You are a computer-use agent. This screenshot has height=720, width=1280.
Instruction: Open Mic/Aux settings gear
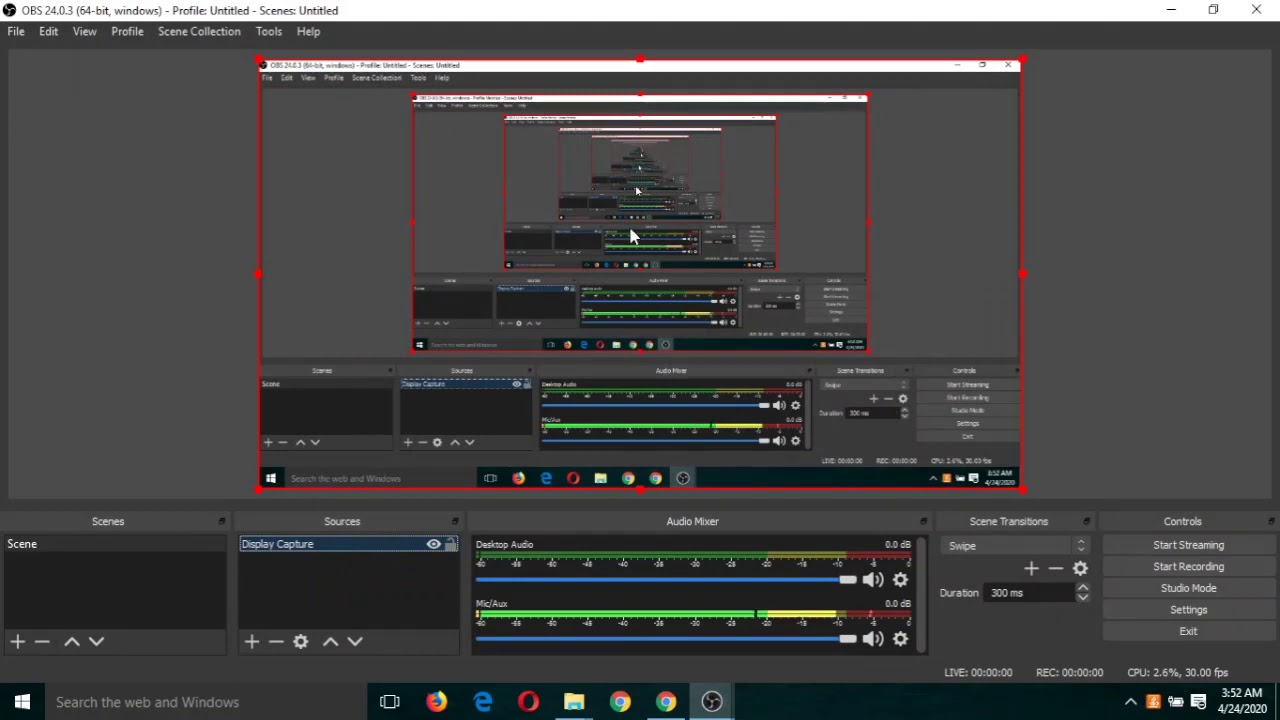click(900, 639)
